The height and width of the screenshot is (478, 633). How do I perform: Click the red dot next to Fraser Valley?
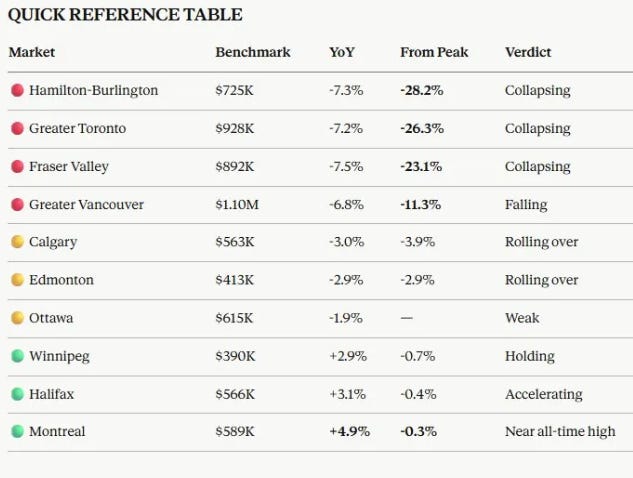point(17,166)
